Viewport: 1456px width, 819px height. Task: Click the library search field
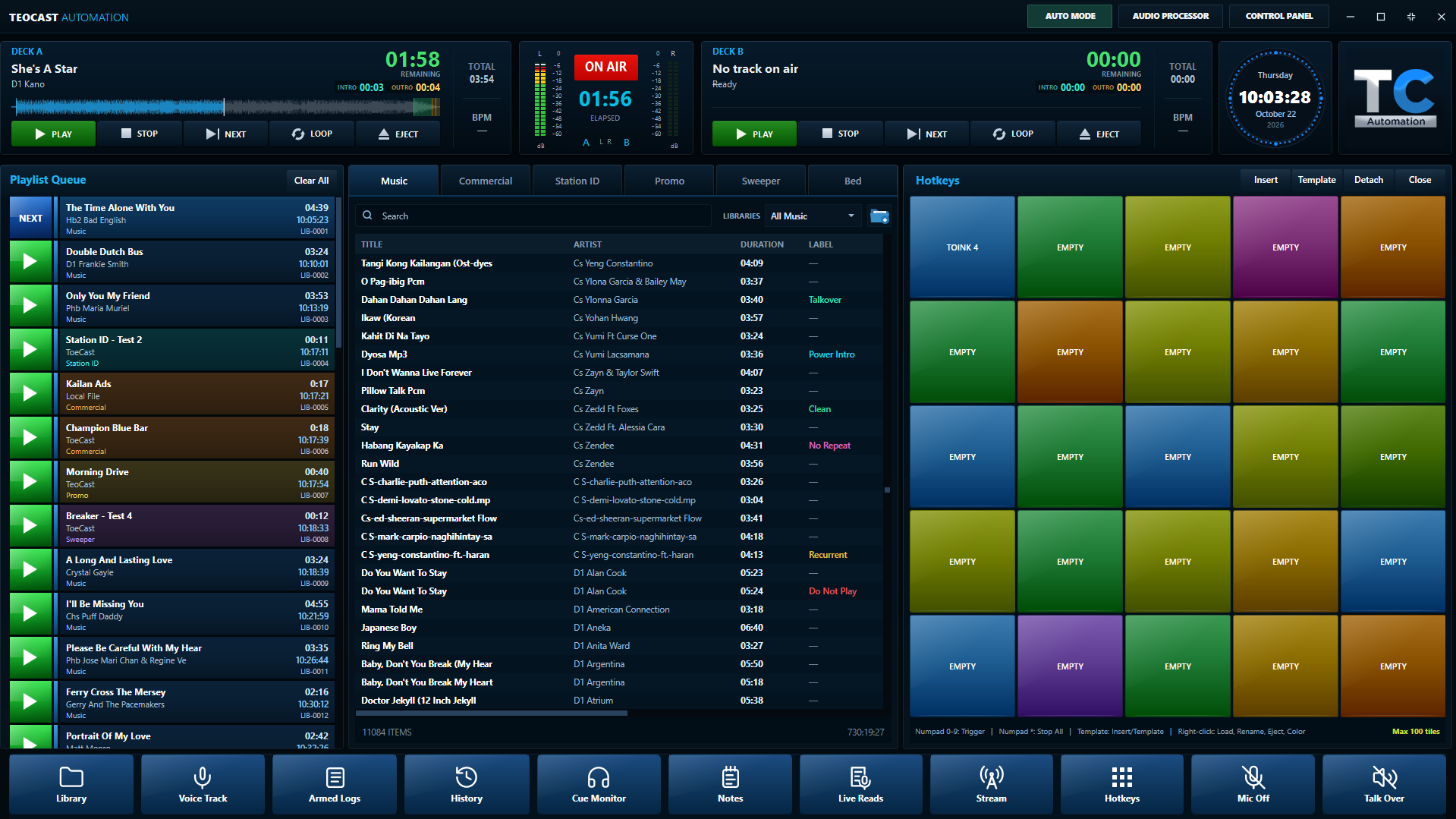(533, 216)
